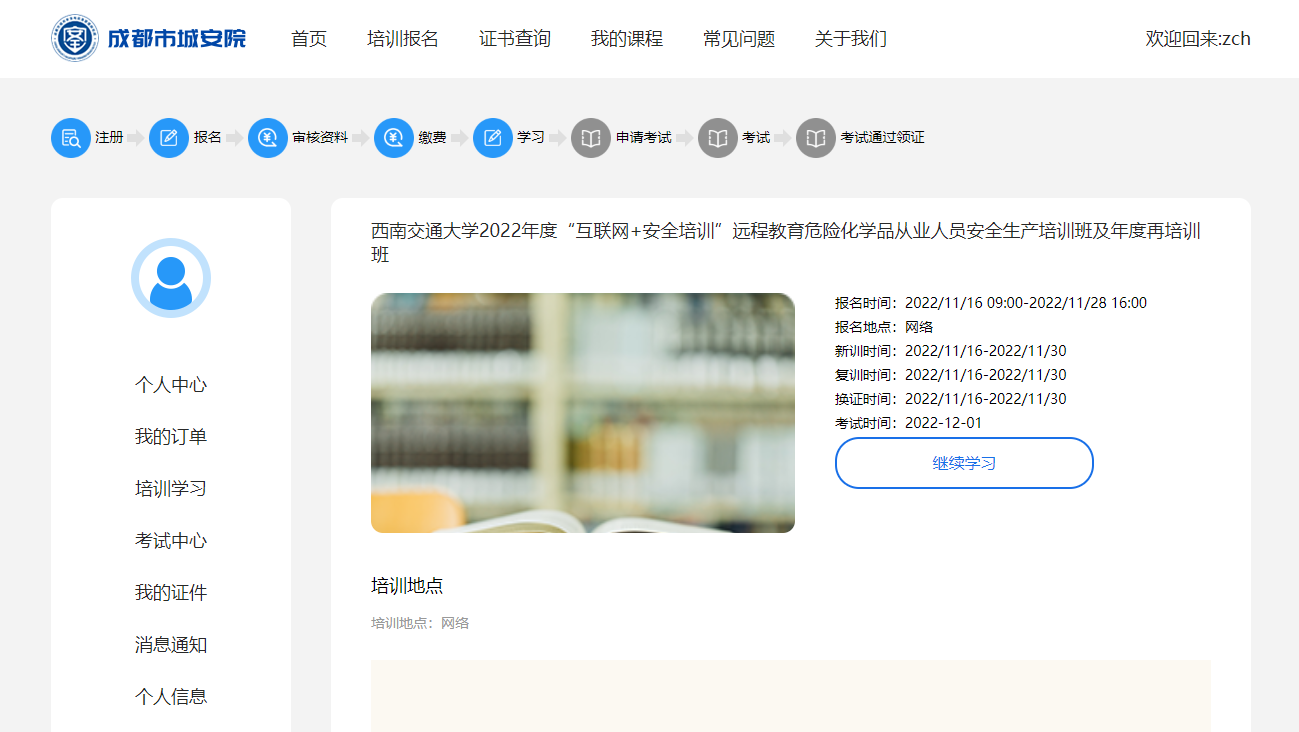Image resolution: width=1299 pixels, height=732 pixels.
Task: Select the 审核资料 step icon
Action: [x=267, y=137]
